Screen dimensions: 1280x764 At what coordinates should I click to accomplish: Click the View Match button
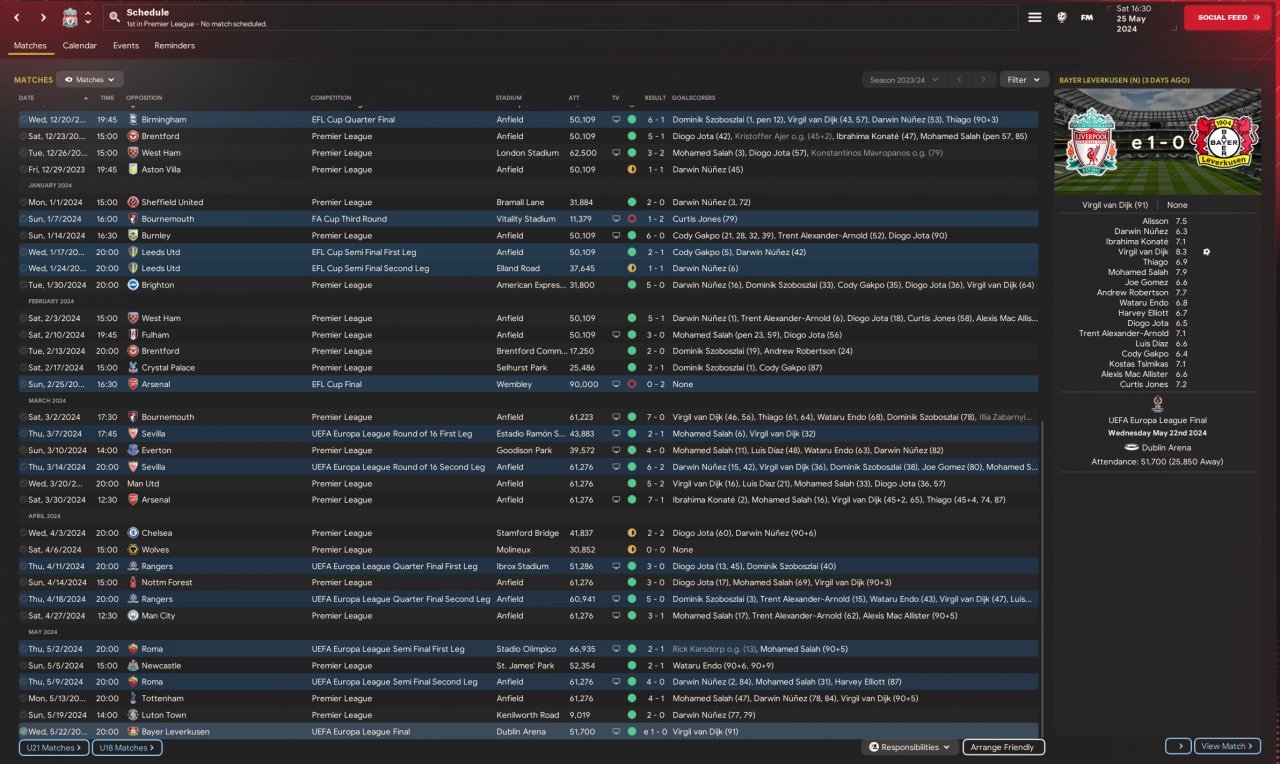coord(1227,746)
